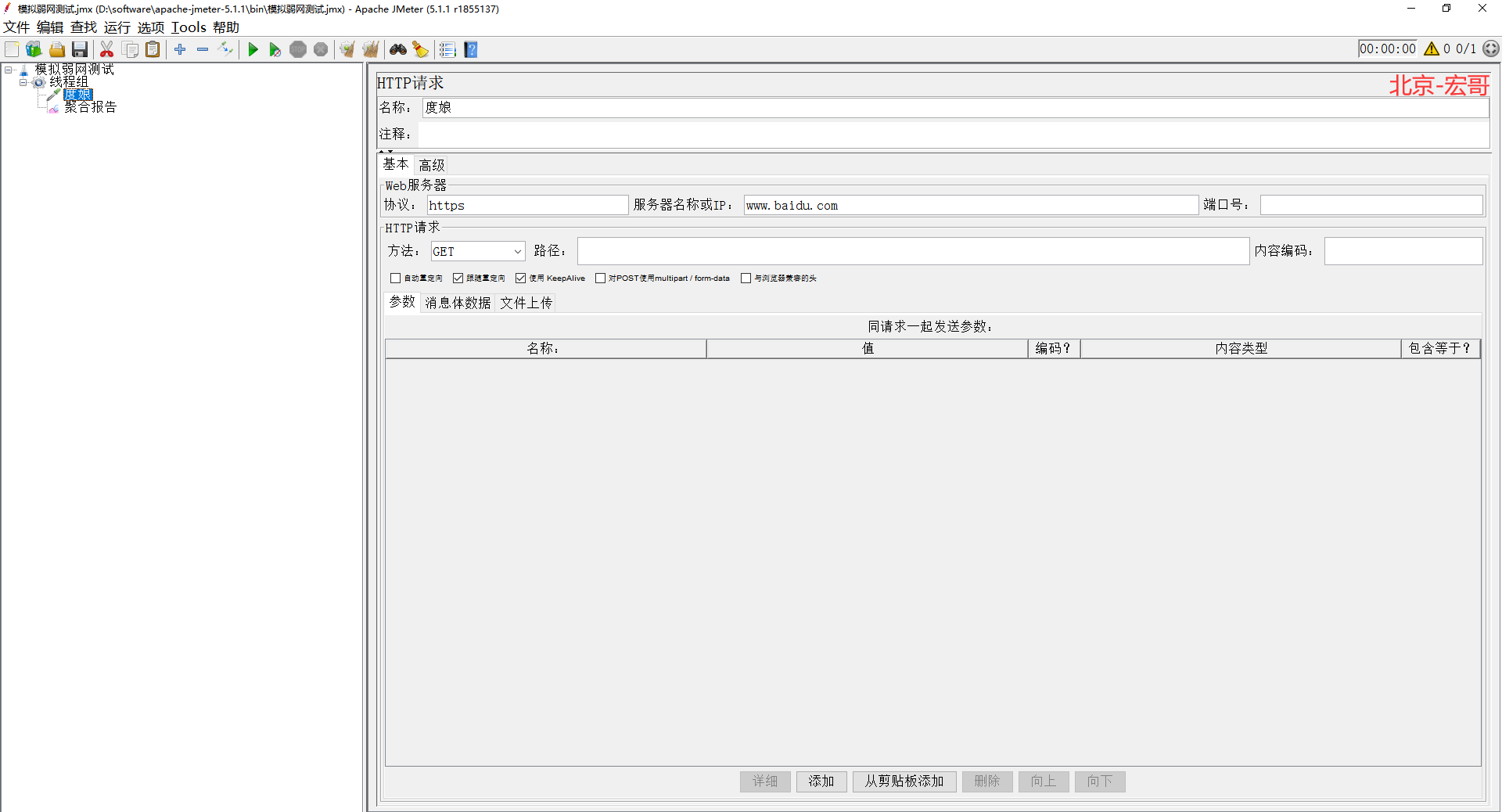Open the 帮助 menu

pos(226,27)
